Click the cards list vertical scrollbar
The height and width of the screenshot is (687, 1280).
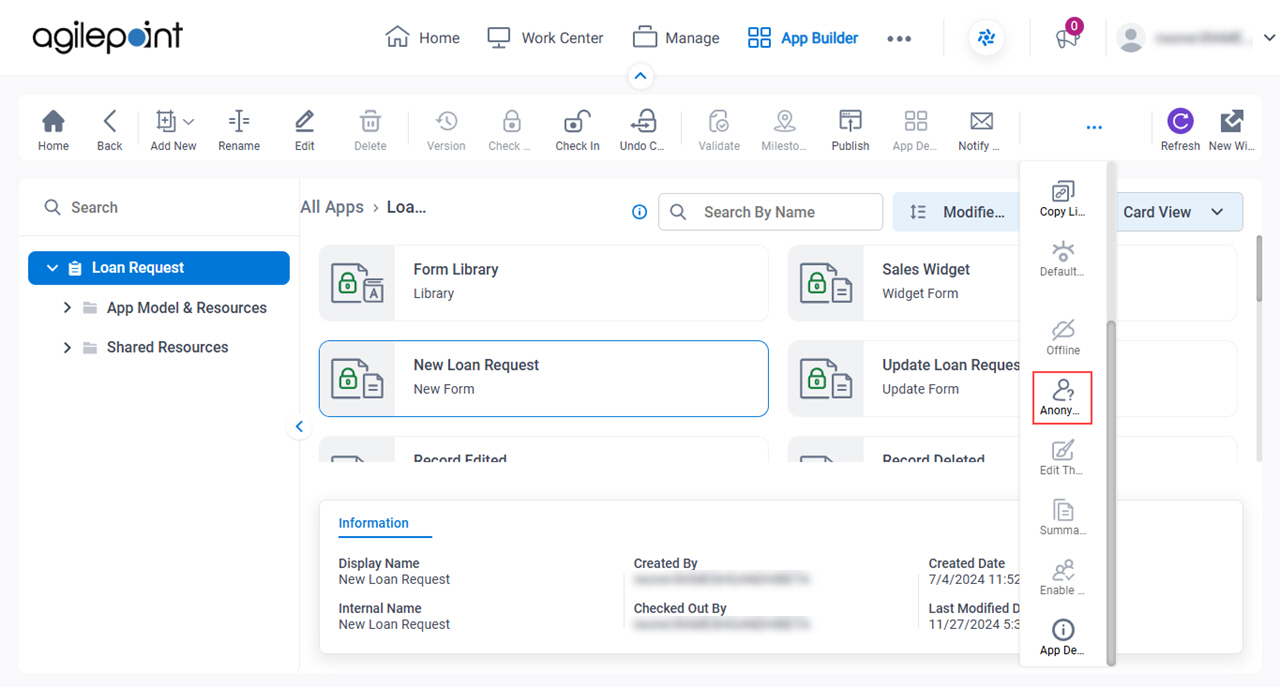click(1258, 268)
